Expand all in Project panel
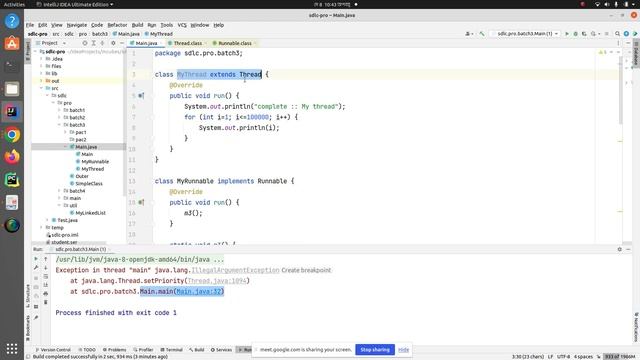Screen dimensions: 640x360 pos(93,43)
